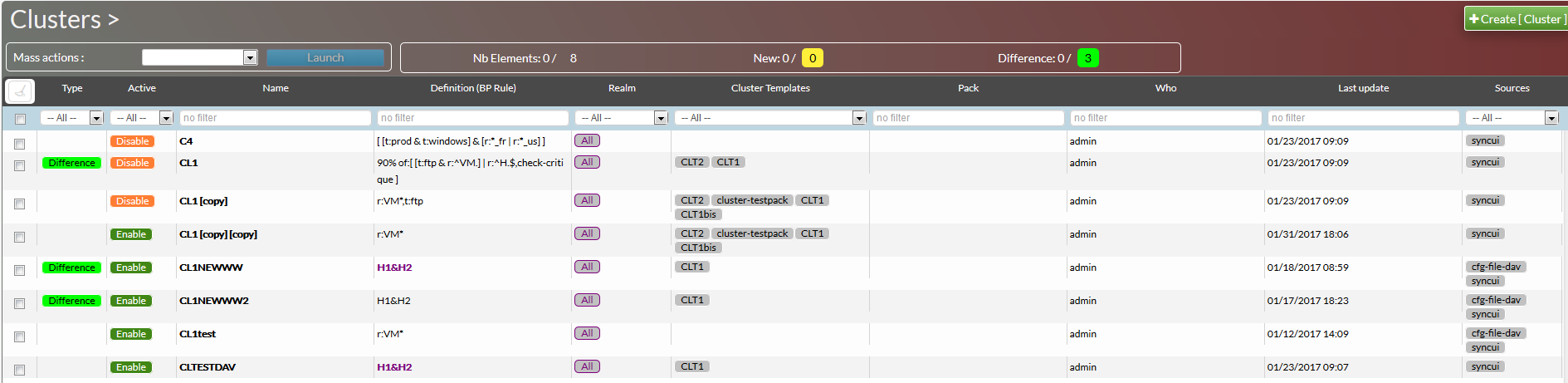Viewport: 1568px width, 383px height.
Task: Click the broom clear-filters icon
Action: [x=20, y=90]
